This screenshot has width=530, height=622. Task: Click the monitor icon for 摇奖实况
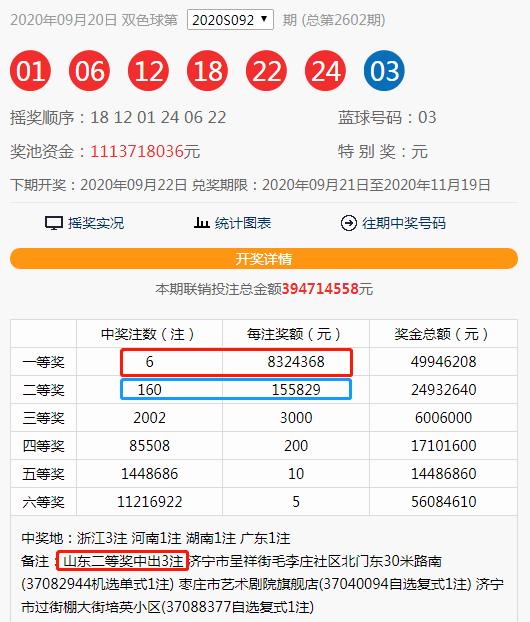(x=54, y=223)
